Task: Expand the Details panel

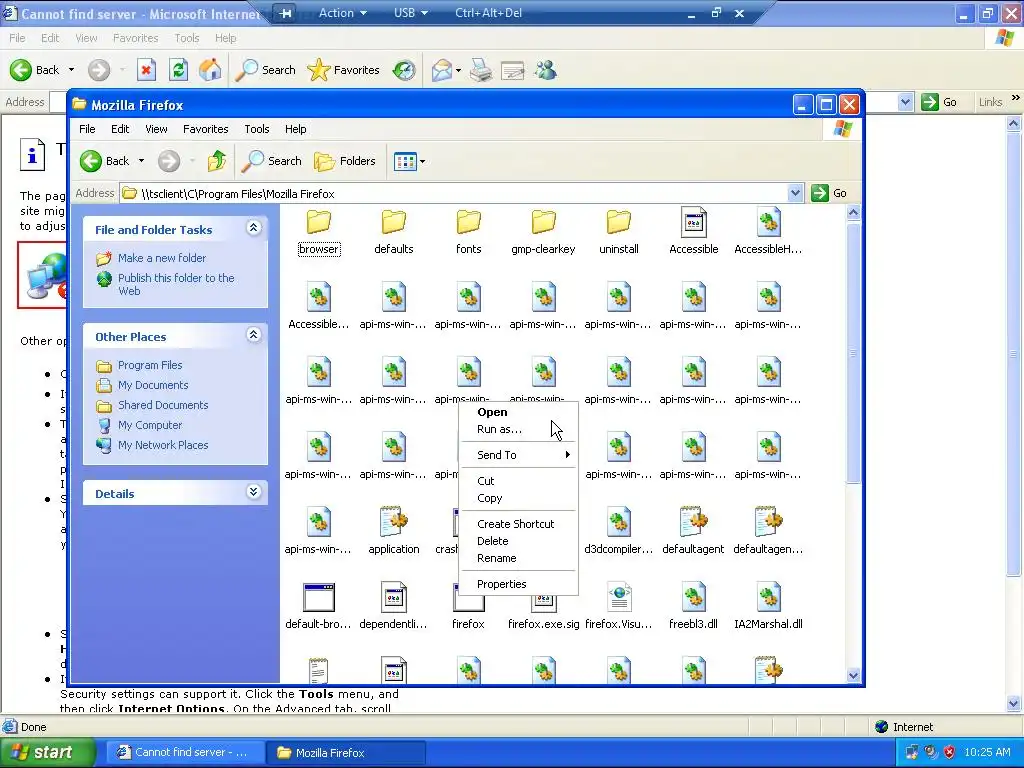Action: tap(253, 492)
